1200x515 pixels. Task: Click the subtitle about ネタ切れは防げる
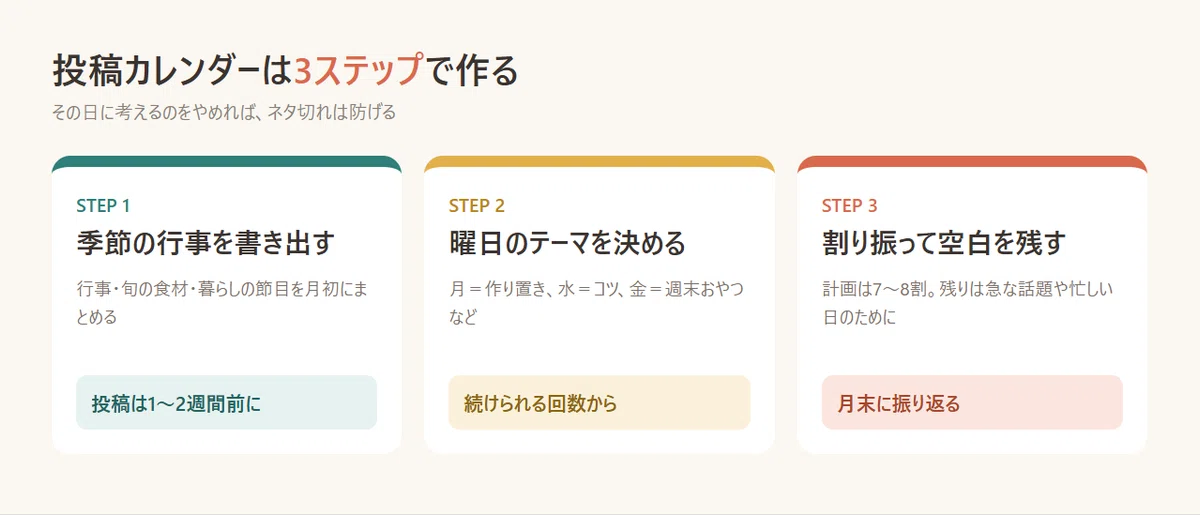[x=224, y=112]
